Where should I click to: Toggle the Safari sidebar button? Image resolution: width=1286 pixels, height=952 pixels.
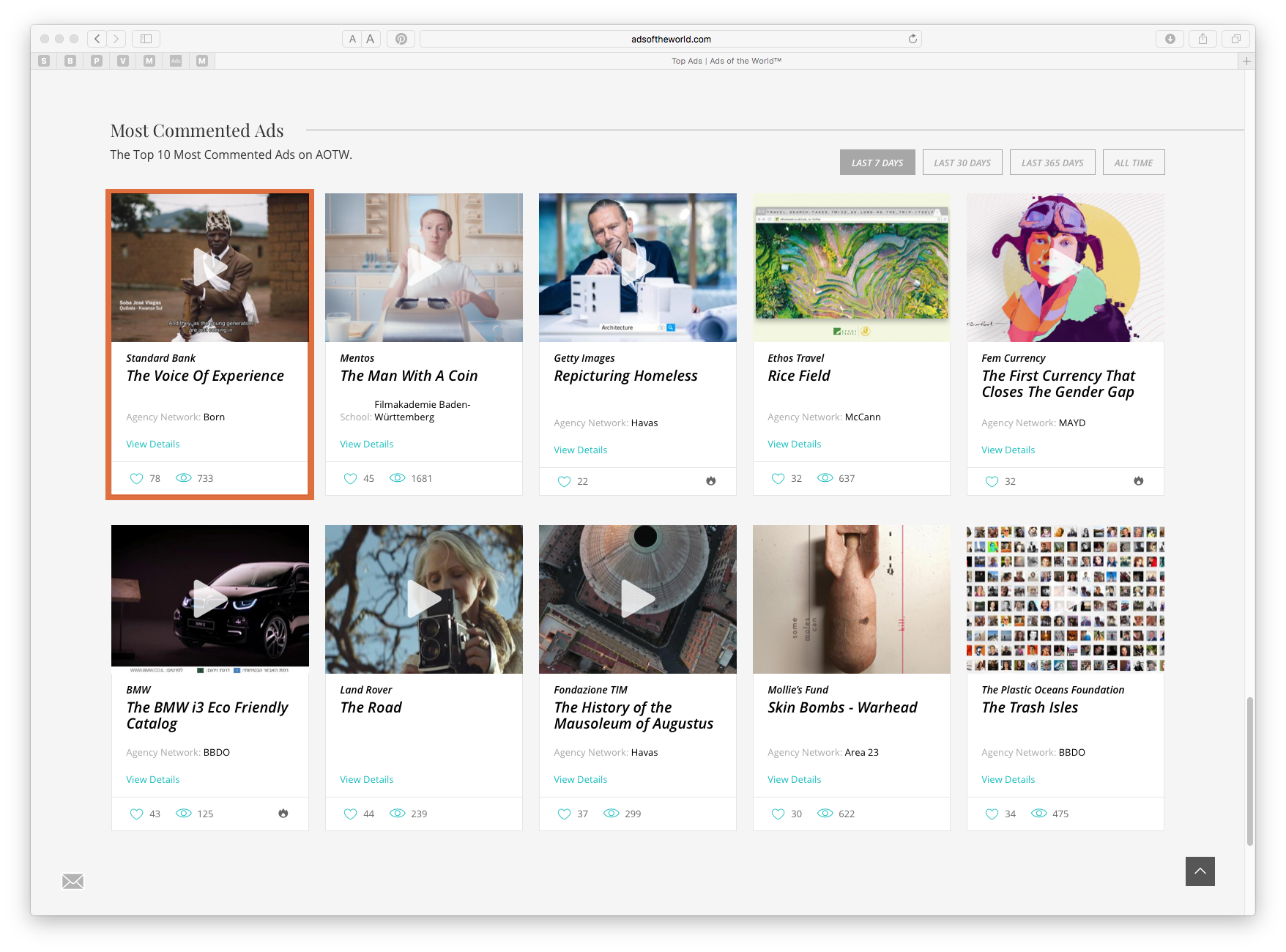(x=146, y=39)
